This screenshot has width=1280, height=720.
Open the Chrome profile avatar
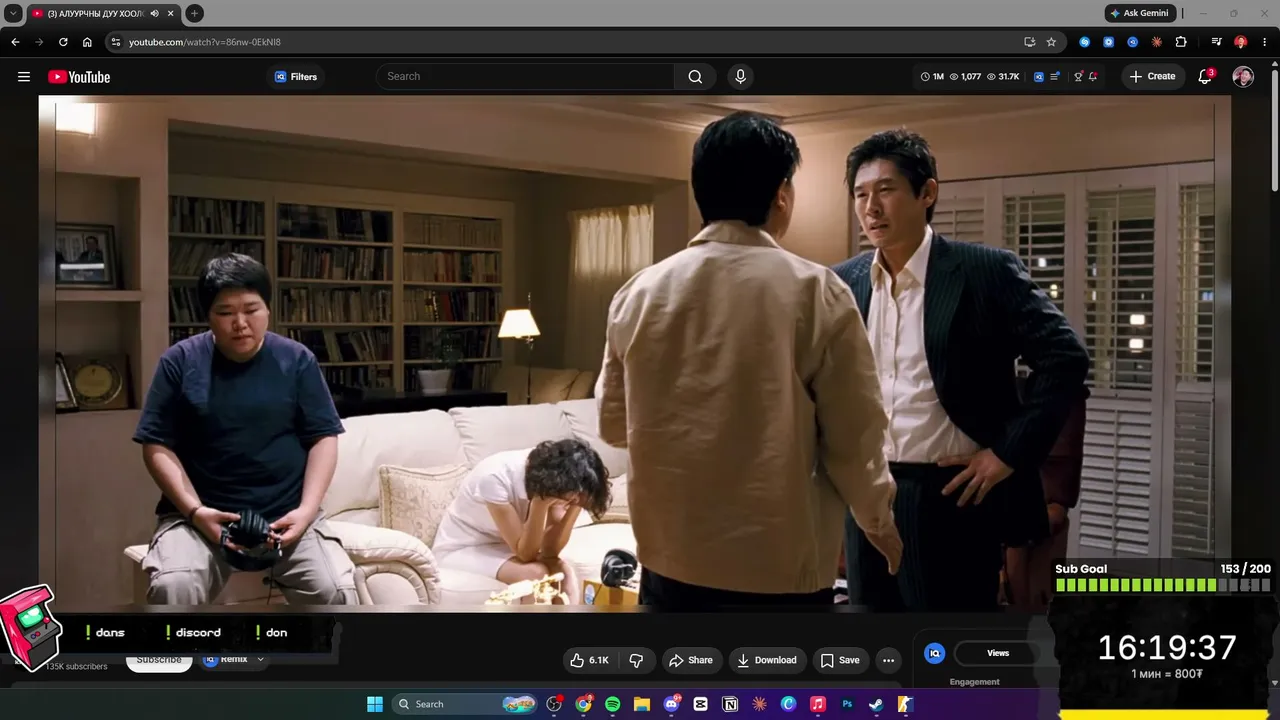click(x=1240, y=42)
